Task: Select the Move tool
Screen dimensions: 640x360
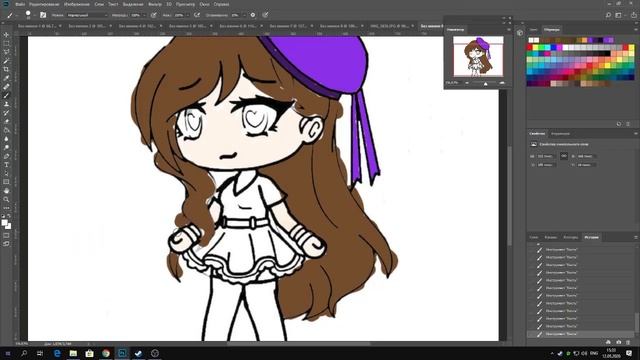Action: coord(6,35)
